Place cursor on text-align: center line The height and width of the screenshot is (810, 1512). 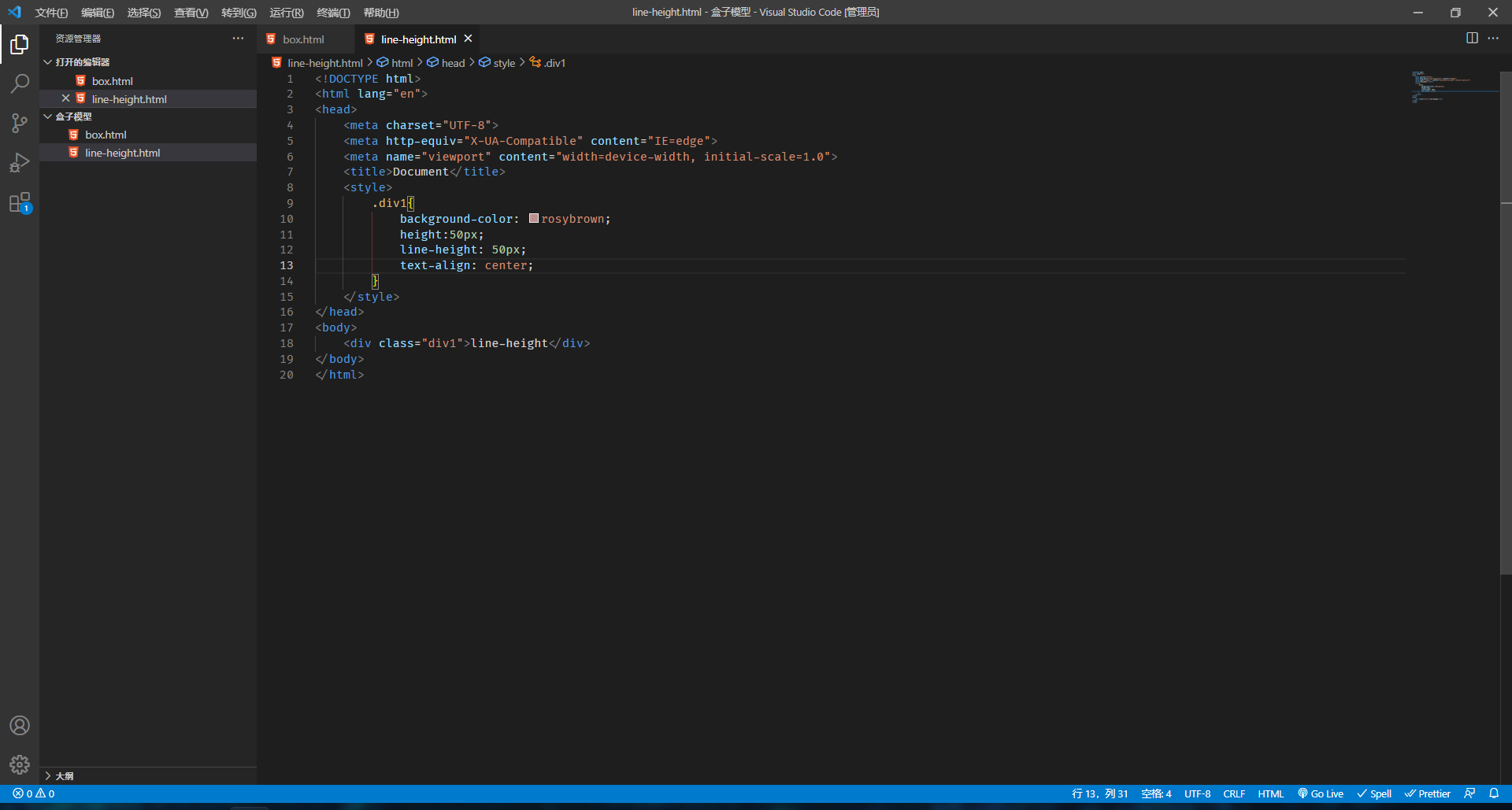point(466,265)
